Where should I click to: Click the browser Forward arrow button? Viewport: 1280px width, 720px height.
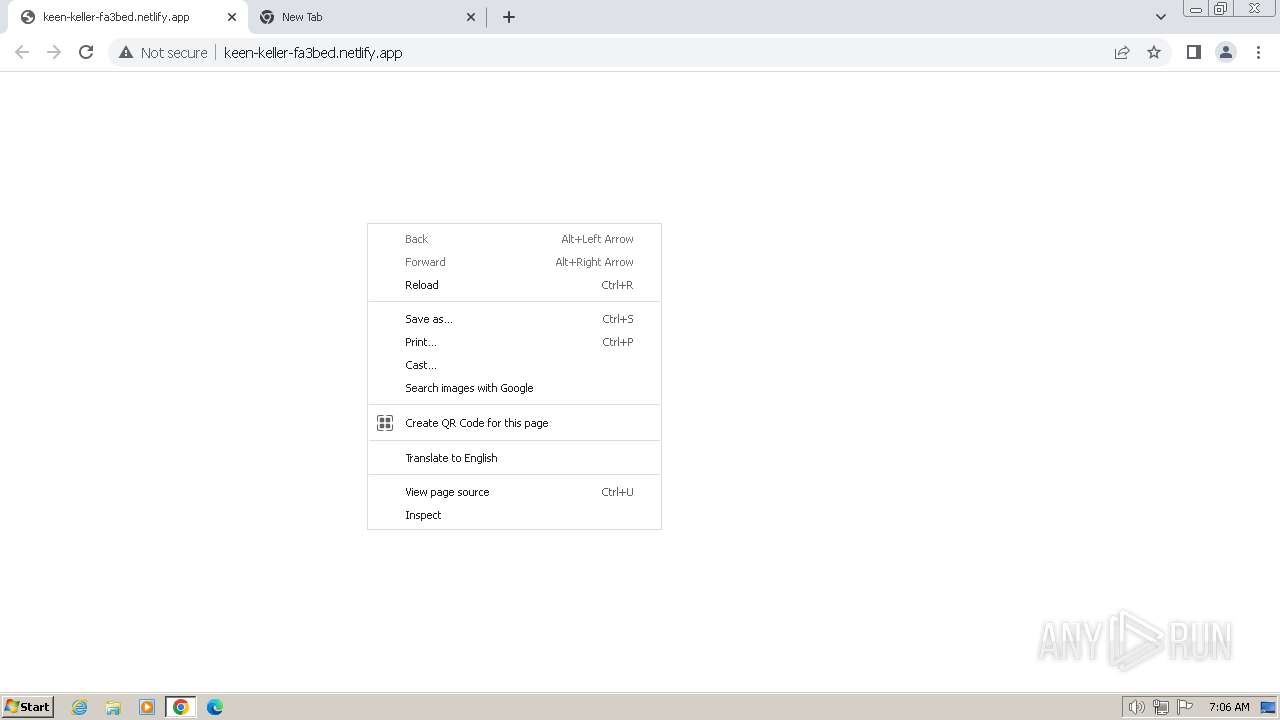54,52
